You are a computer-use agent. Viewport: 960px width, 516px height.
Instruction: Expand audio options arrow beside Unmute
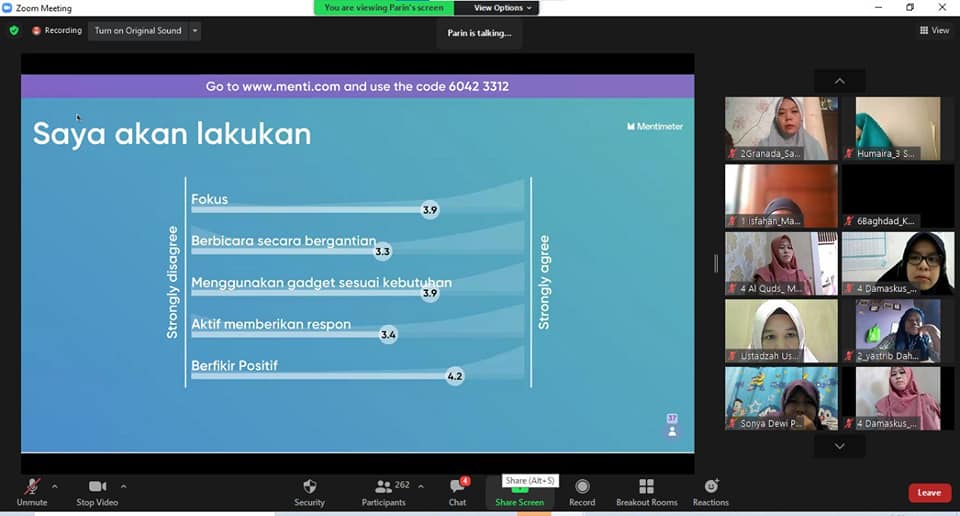pyautogui.click(x=54, y=486)
